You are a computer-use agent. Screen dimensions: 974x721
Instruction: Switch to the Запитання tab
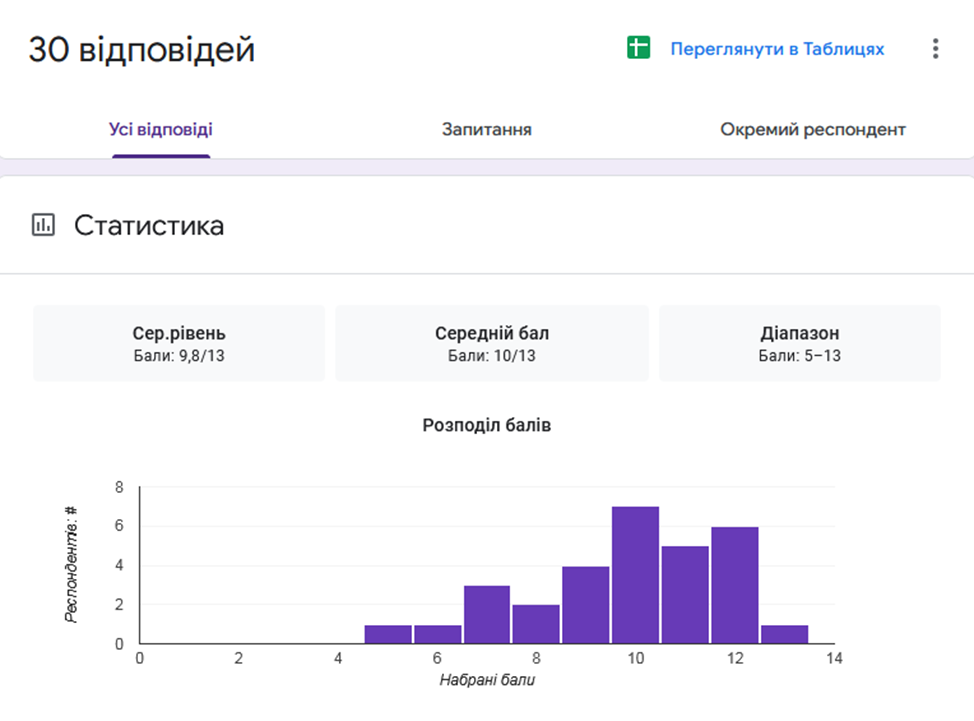(x=486, y=130)
